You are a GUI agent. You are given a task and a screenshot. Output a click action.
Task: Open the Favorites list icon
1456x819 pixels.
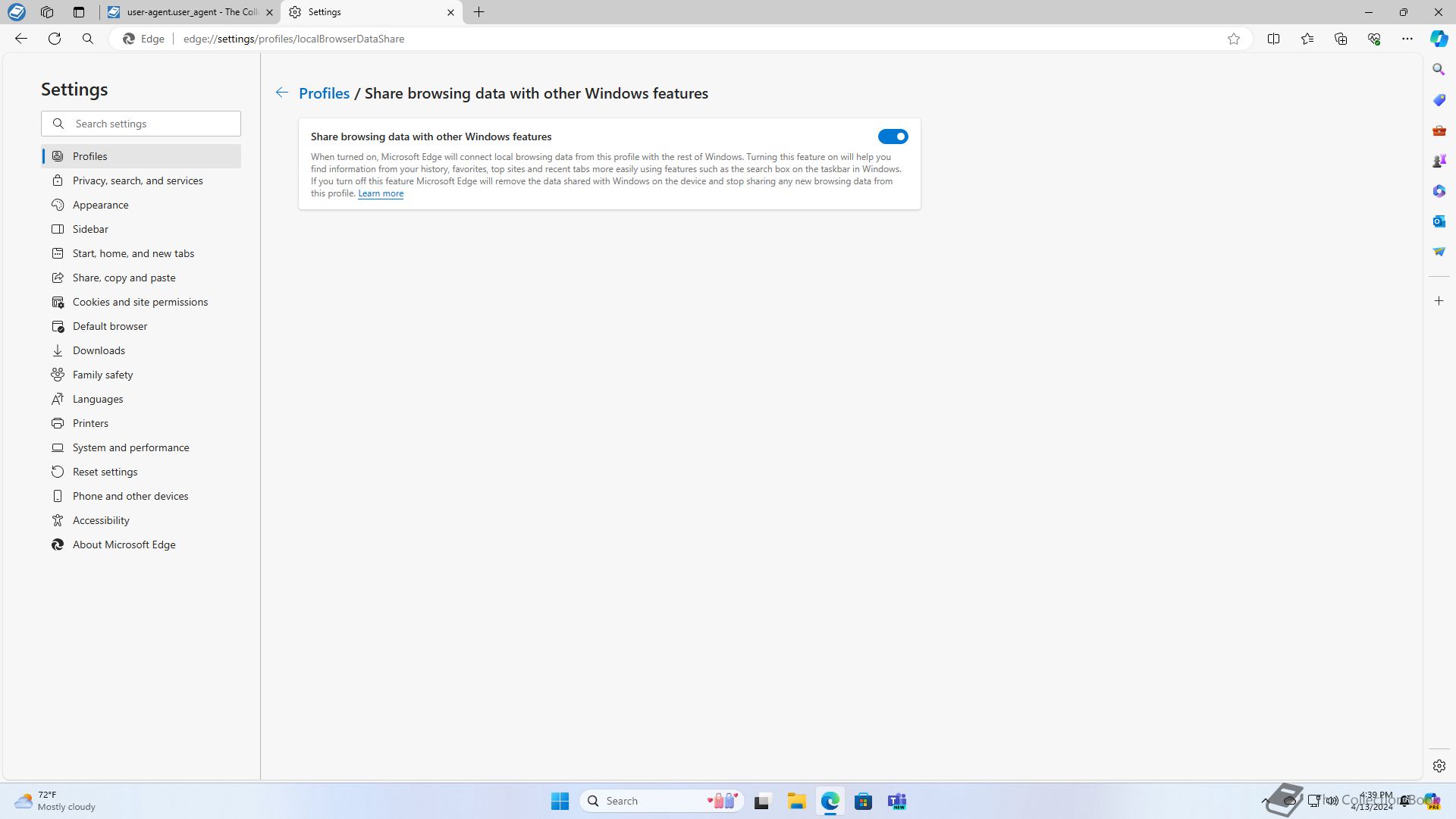click(x=1307, y=39)
